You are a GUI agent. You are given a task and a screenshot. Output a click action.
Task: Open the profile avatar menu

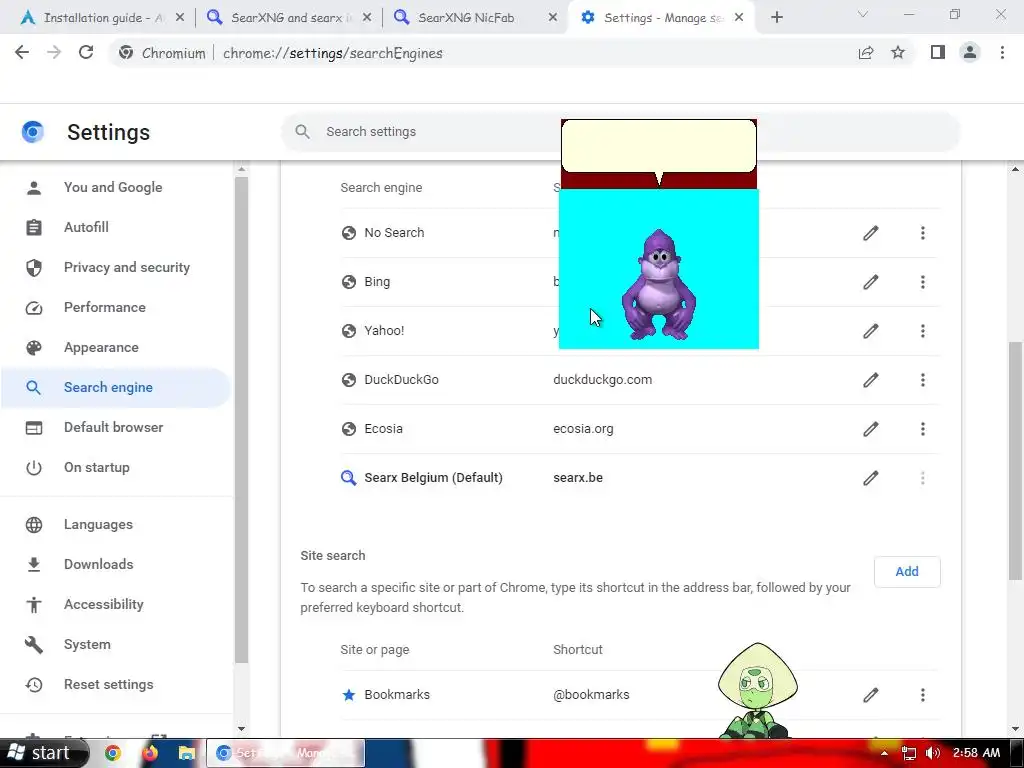pos(970,53)
